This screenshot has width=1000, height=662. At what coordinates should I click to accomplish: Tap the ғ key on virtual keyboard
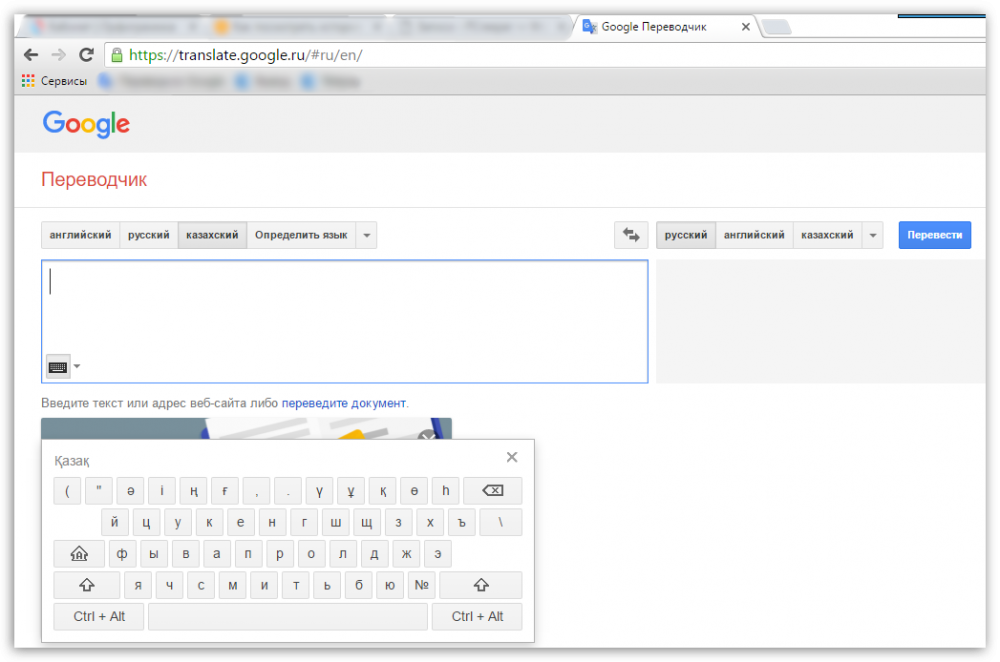coord(224,490)
